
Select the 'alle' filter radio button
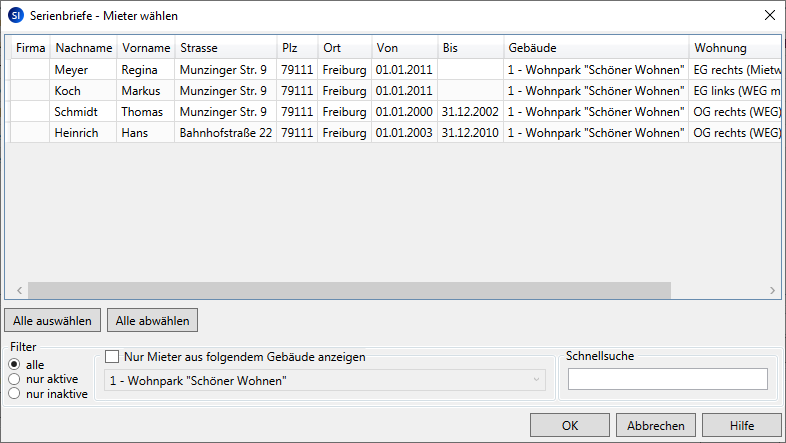[14, 364]
